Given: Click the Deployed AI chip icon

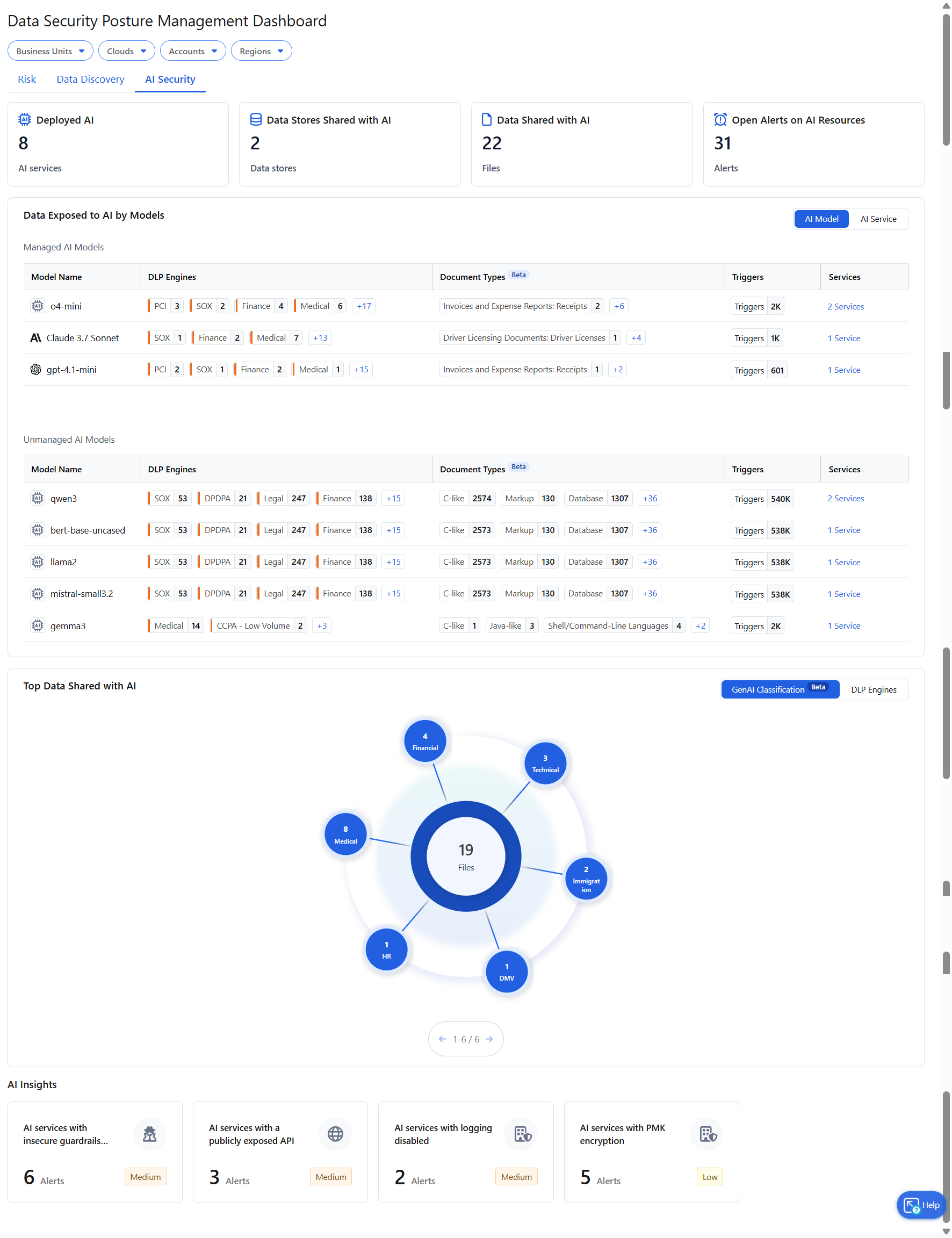Looking at the screenshot, I should [x=24, y=119].
